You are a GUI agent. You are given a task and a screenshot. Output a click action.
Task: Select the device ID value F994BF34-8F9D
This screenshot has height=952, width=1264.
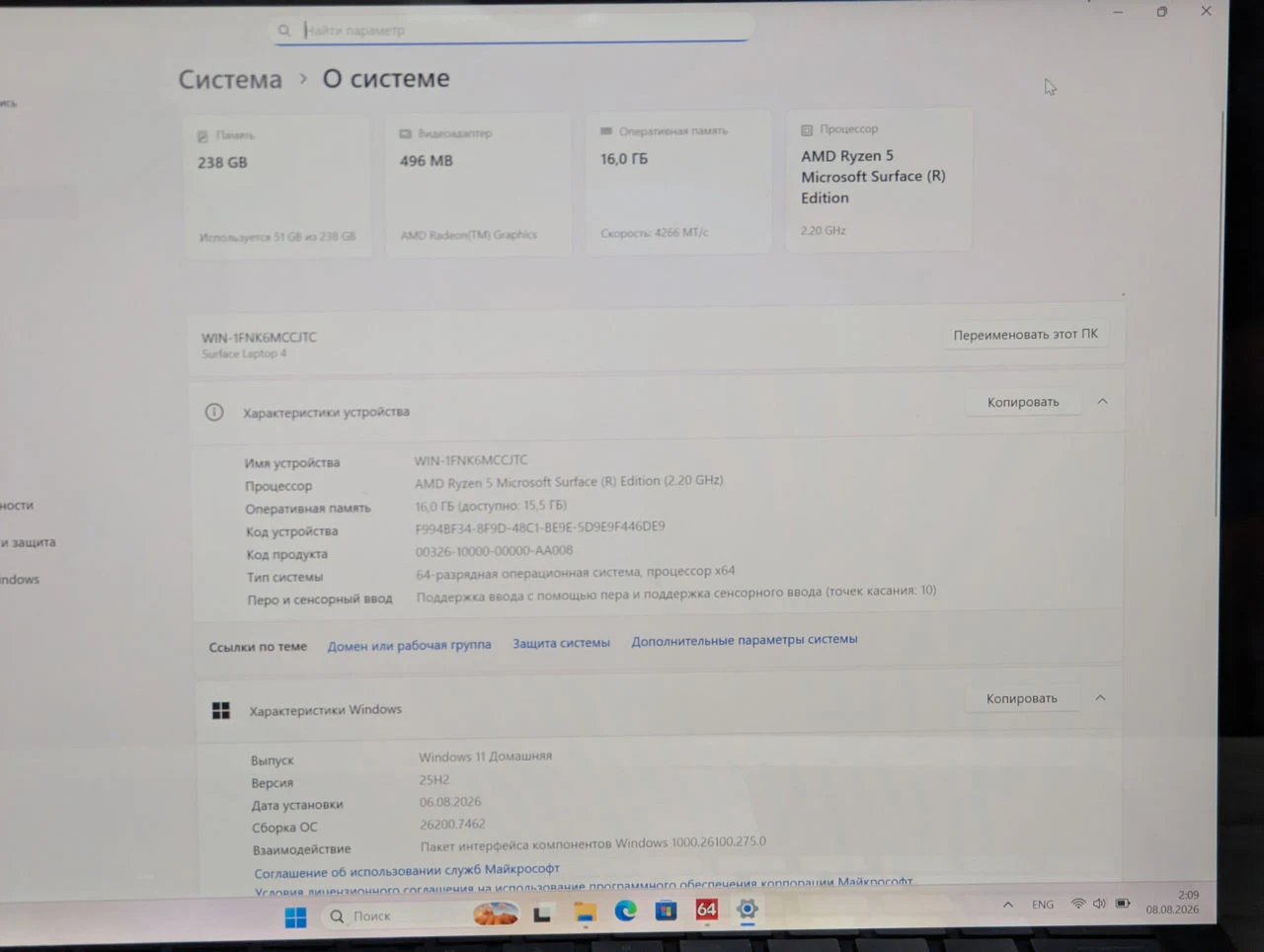coord(540,527)
